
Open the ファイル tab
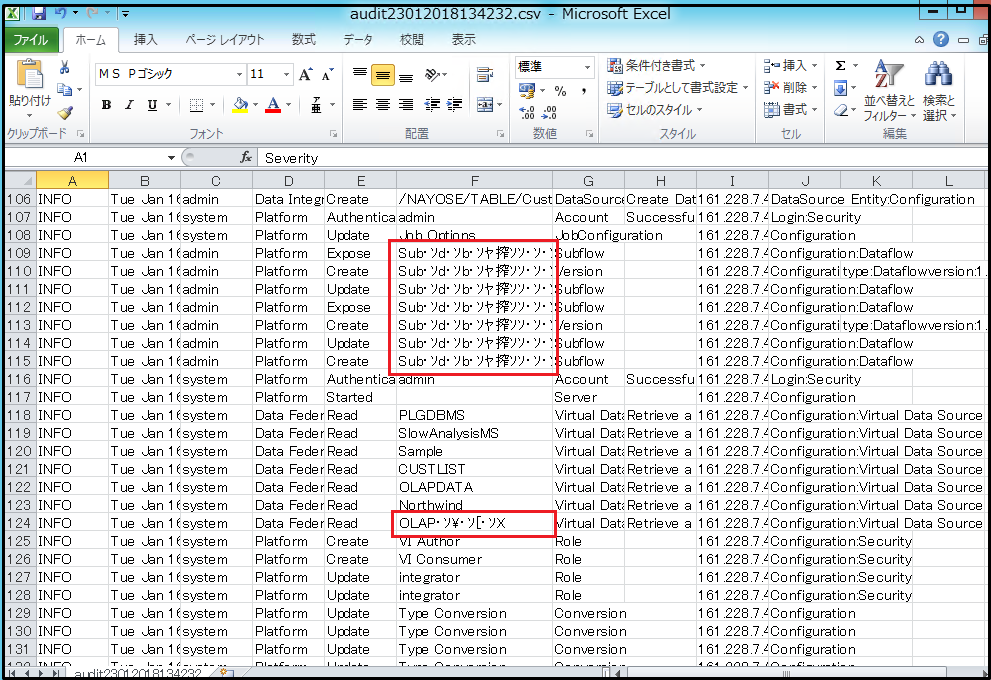(30, 40)
